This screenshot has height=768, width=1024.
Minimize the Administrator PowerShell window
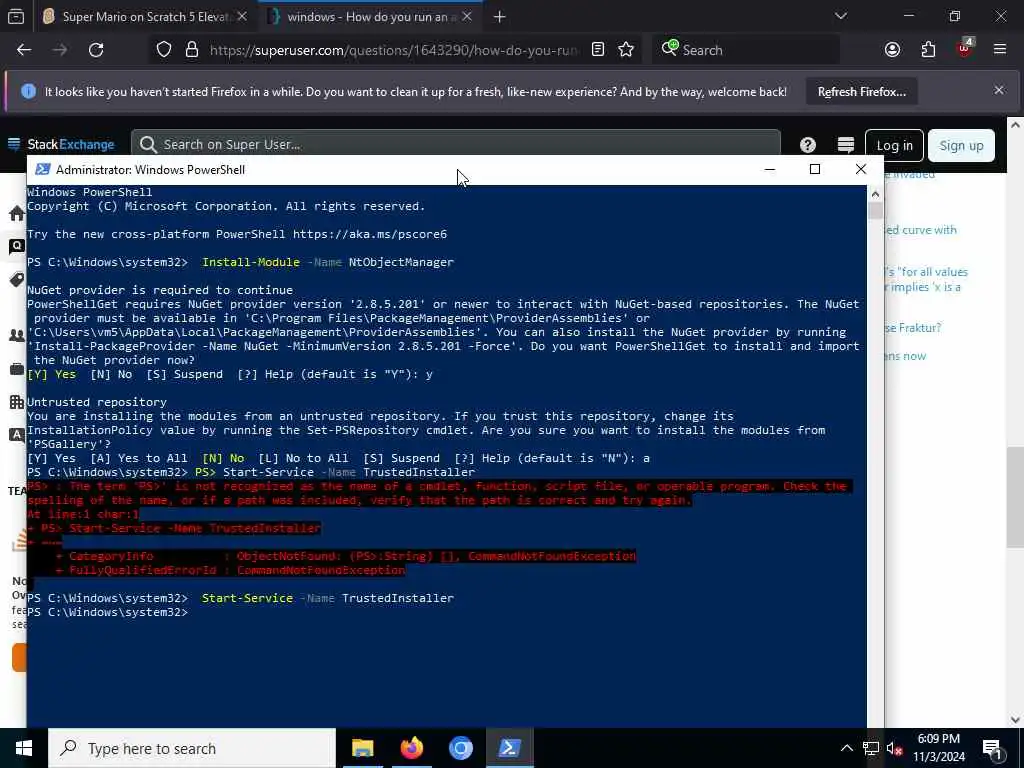click(x=770, y=170)
